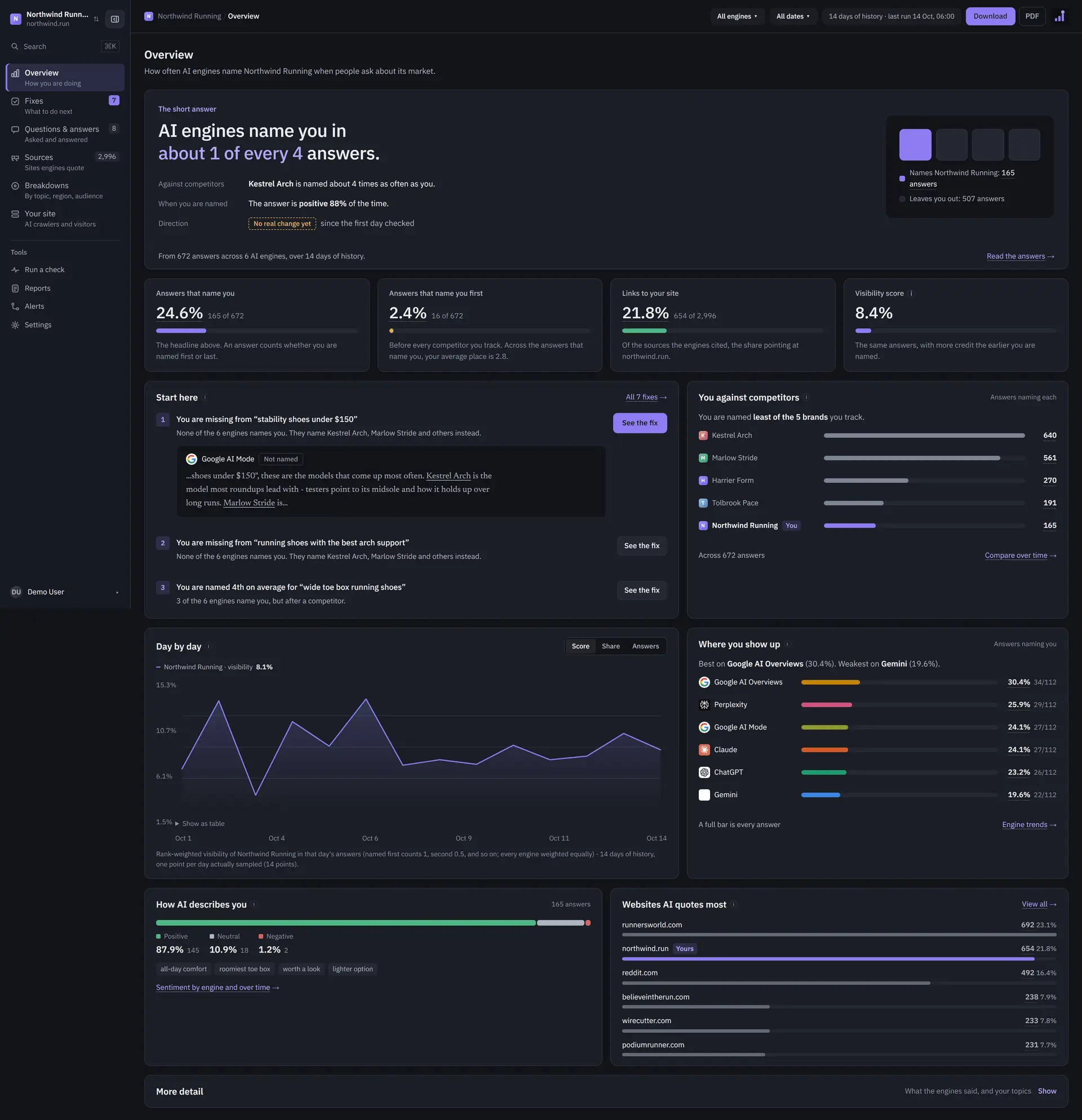The image size is (1082, 1120).
Task: Click the Gemini engine icon
Action: pos(704,795)
